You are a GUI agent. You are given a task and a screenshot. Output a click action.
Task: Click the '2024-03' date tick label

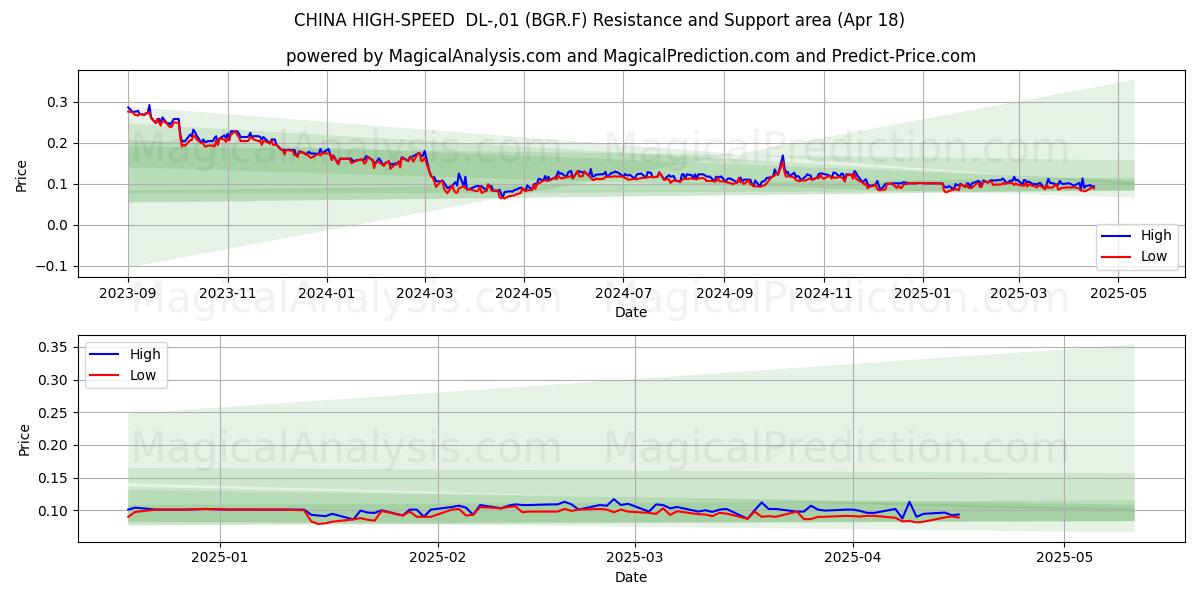point(426,293)
